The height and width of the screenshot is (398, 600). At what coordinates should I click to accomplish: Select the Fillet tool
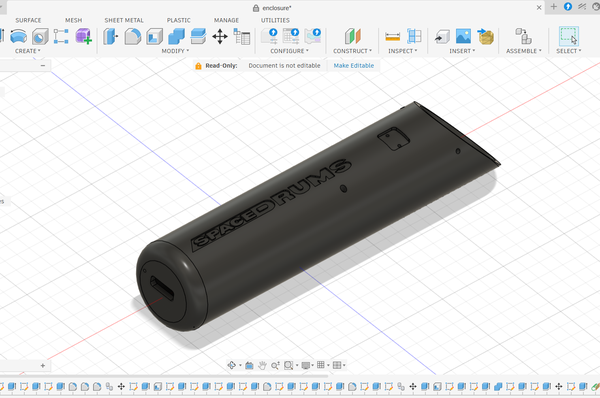tap(132, 37)
